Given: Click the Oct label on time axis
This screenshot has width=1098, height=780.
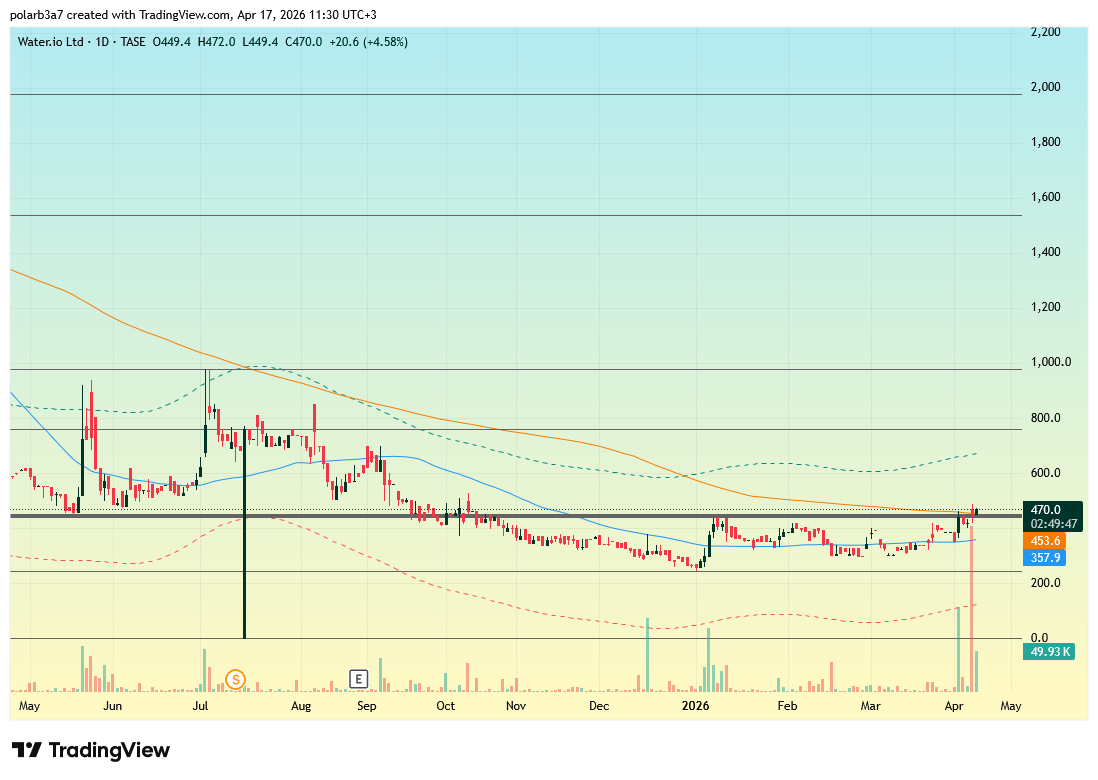Looking at the screenshot, I should click(445, 706).
